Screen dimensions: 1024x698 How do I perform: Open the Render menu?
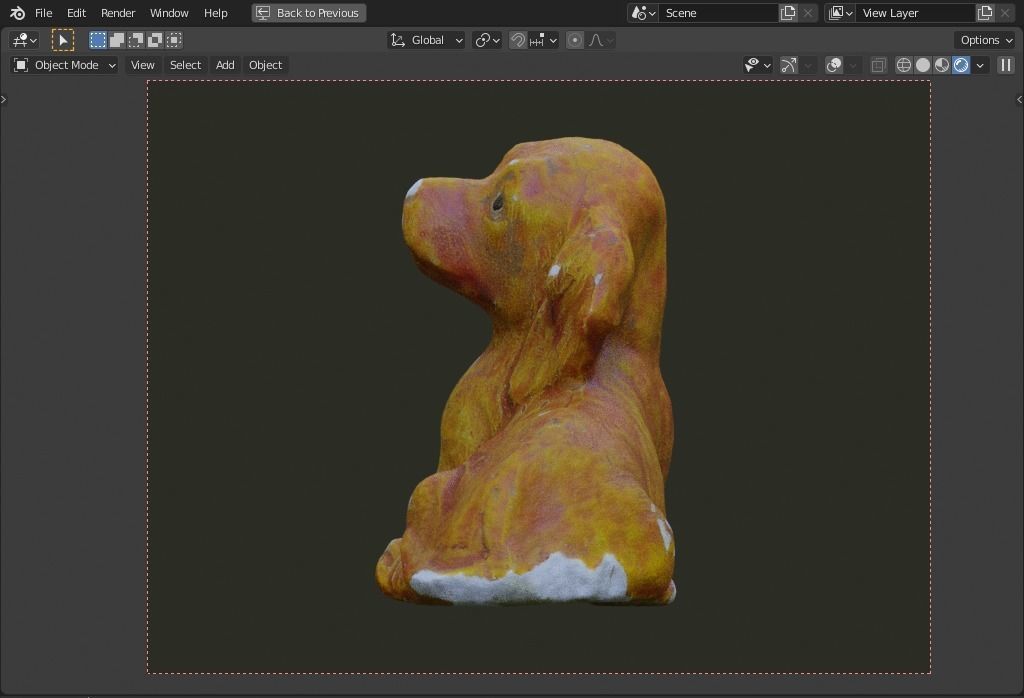pos(118,13)
